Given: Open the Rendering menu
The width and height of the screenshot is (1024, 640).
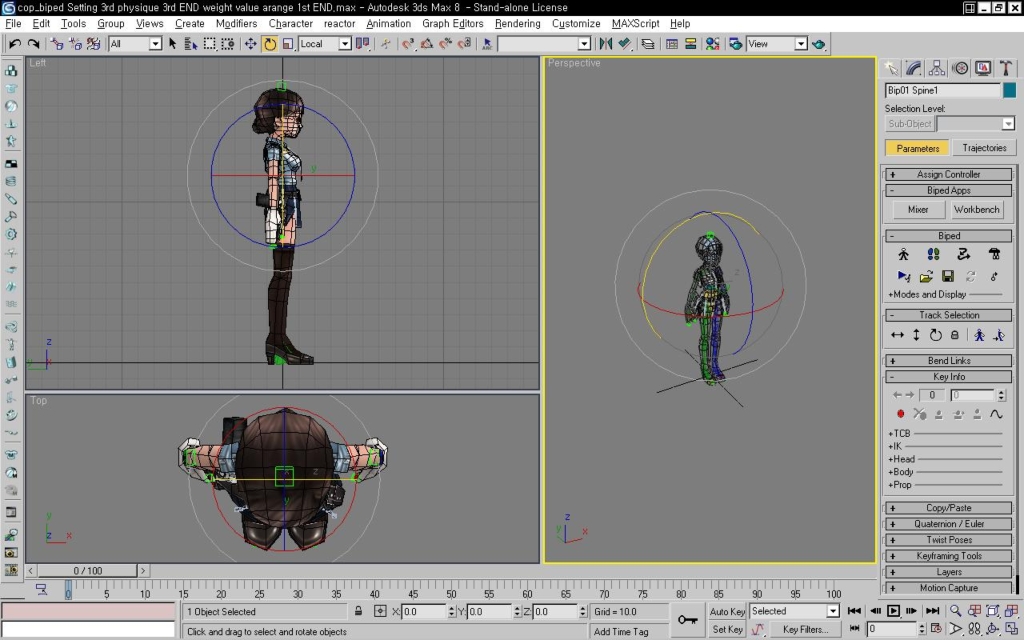Looking at the screenshot, I should pos(517,24).
